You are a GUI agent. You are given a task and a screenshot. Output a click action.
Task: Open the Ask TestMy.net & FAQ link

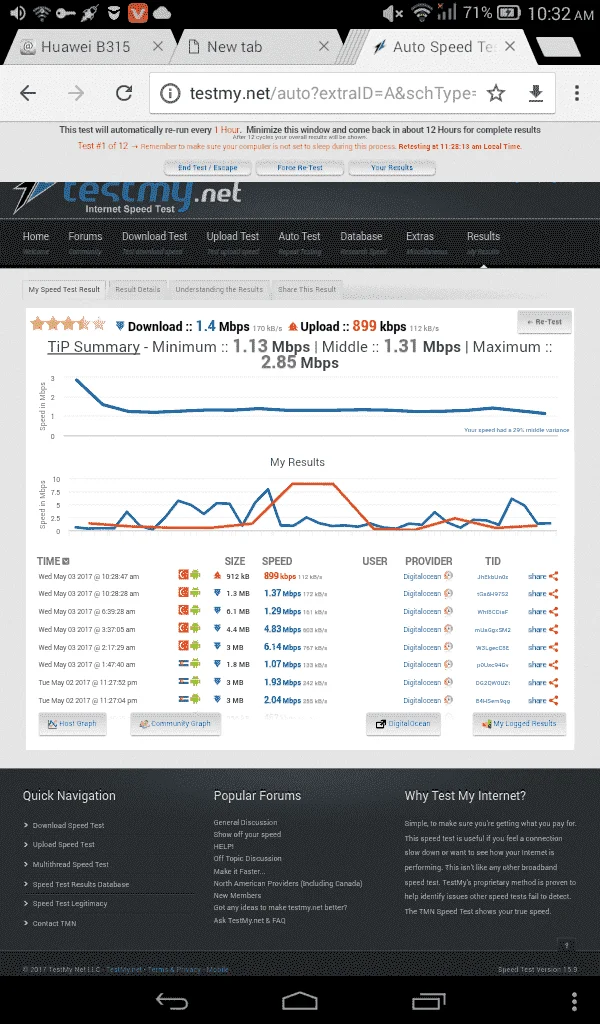[249, 920]
